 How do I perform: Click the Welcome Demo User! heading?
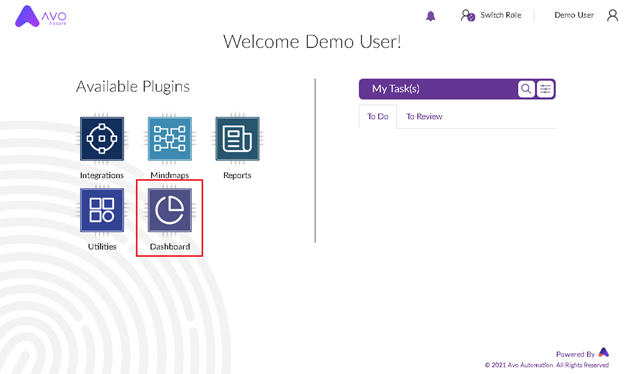point(312,42)
